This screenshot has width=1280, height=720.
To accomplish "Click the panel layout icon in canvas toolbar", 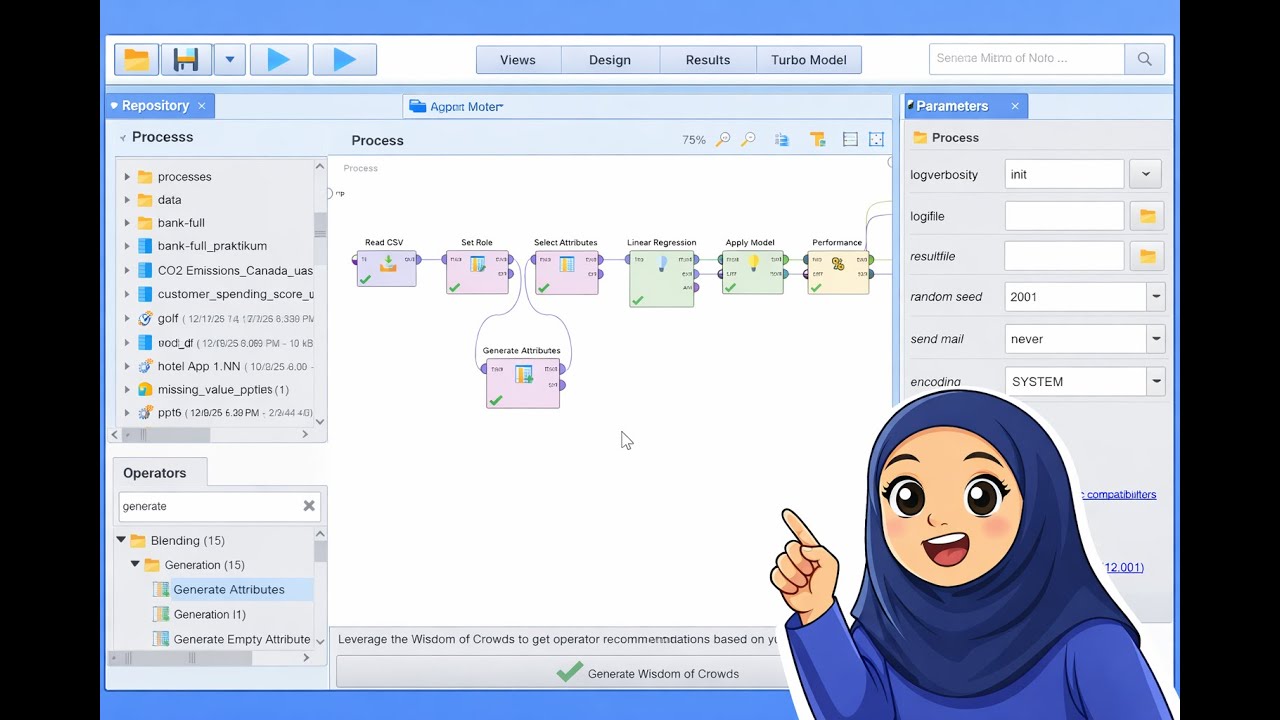I will pyautogui.click(x=850, y=140).
